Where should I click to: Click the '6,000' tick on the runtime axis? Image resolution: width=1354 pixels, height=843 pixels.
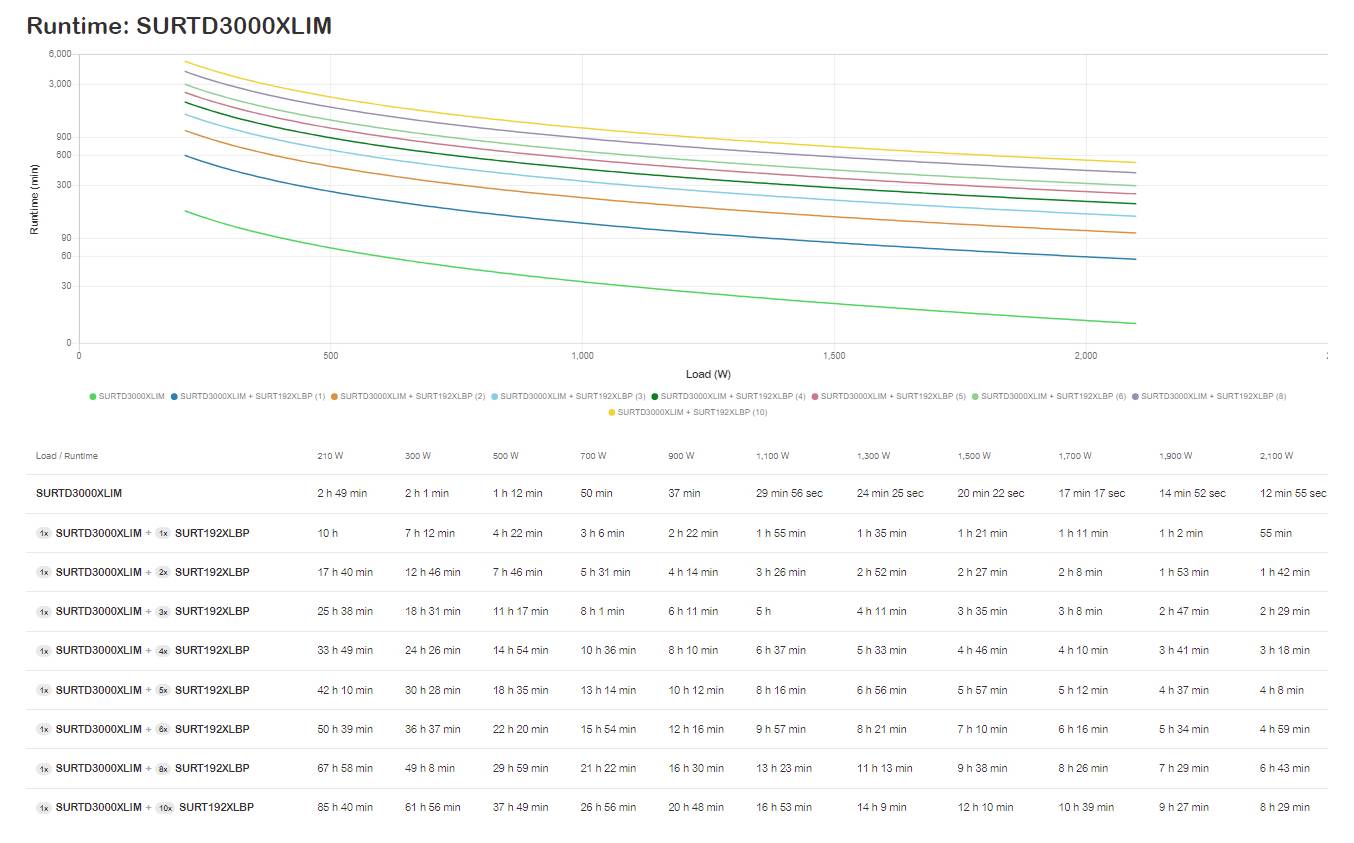coord(60,54)
